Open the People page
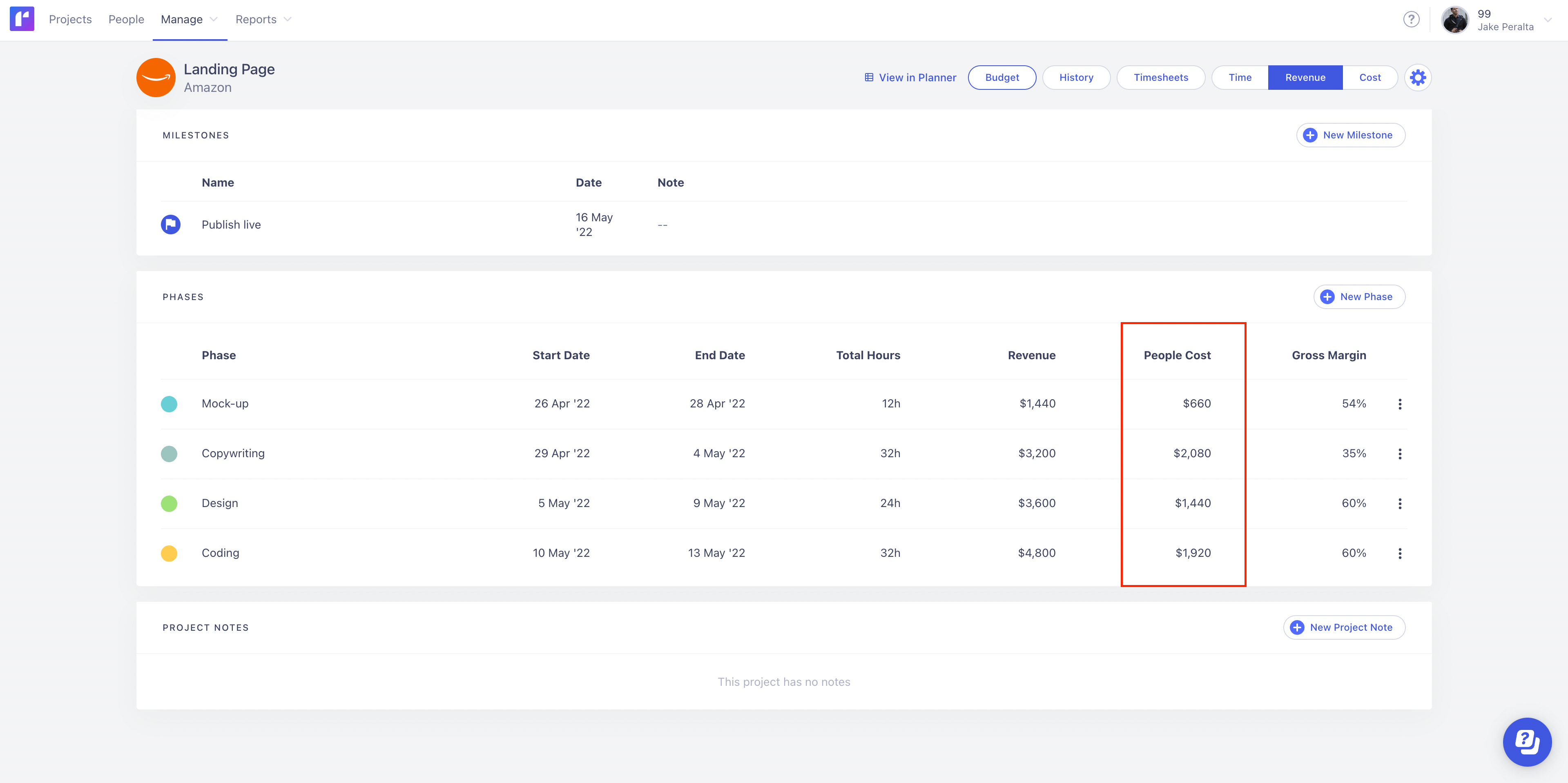Screen dimensions: 1568x783 126,19
